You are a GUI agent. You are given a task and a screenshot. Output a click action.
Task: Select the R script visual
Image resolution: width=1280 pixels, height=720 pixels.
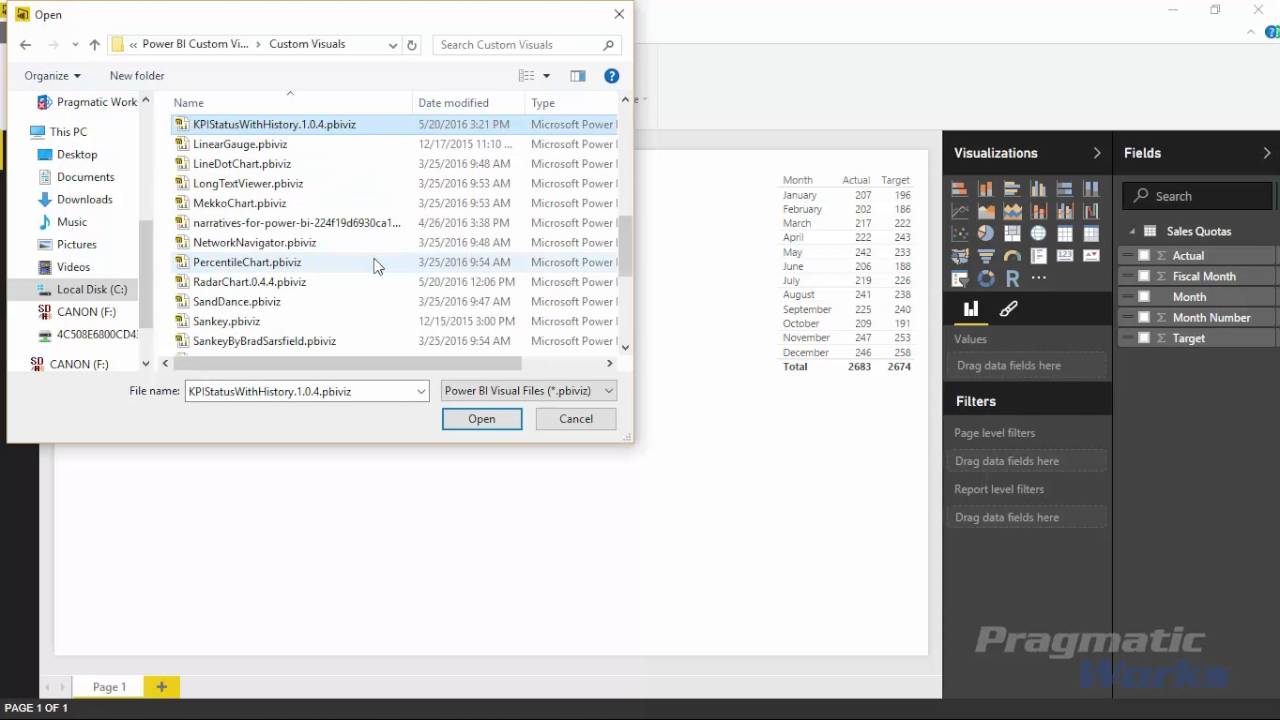[1012, 279]
